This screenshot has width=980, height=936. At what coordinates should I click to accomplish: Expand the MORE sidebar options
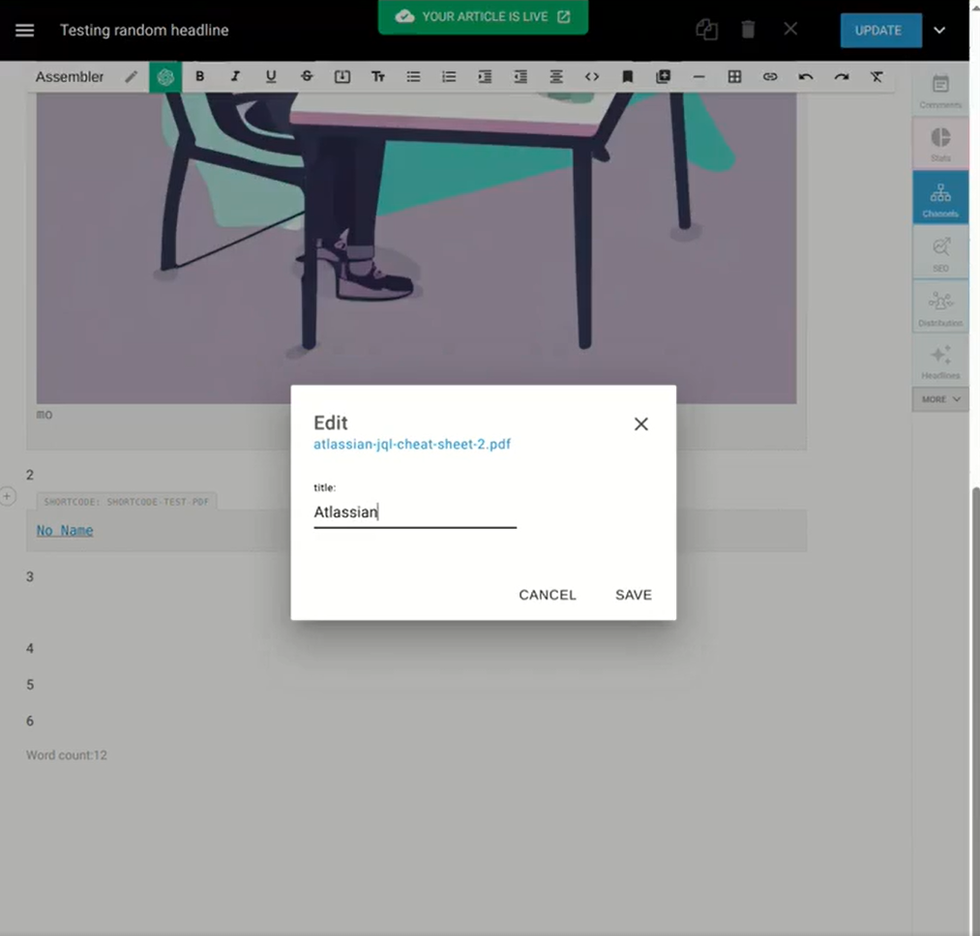[x=940, y=399]
